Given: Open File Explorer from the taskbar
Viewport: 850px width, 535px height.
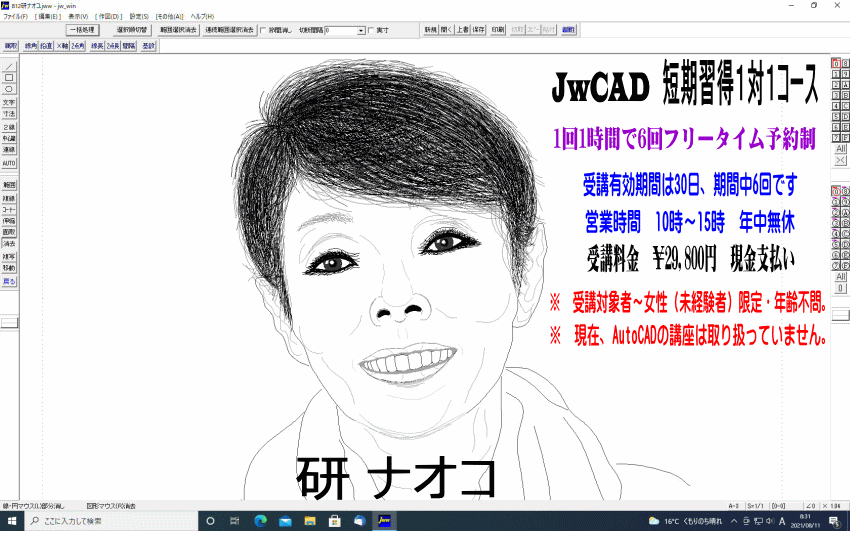Looking at the screenshot, I should click(x=310, y=521).
